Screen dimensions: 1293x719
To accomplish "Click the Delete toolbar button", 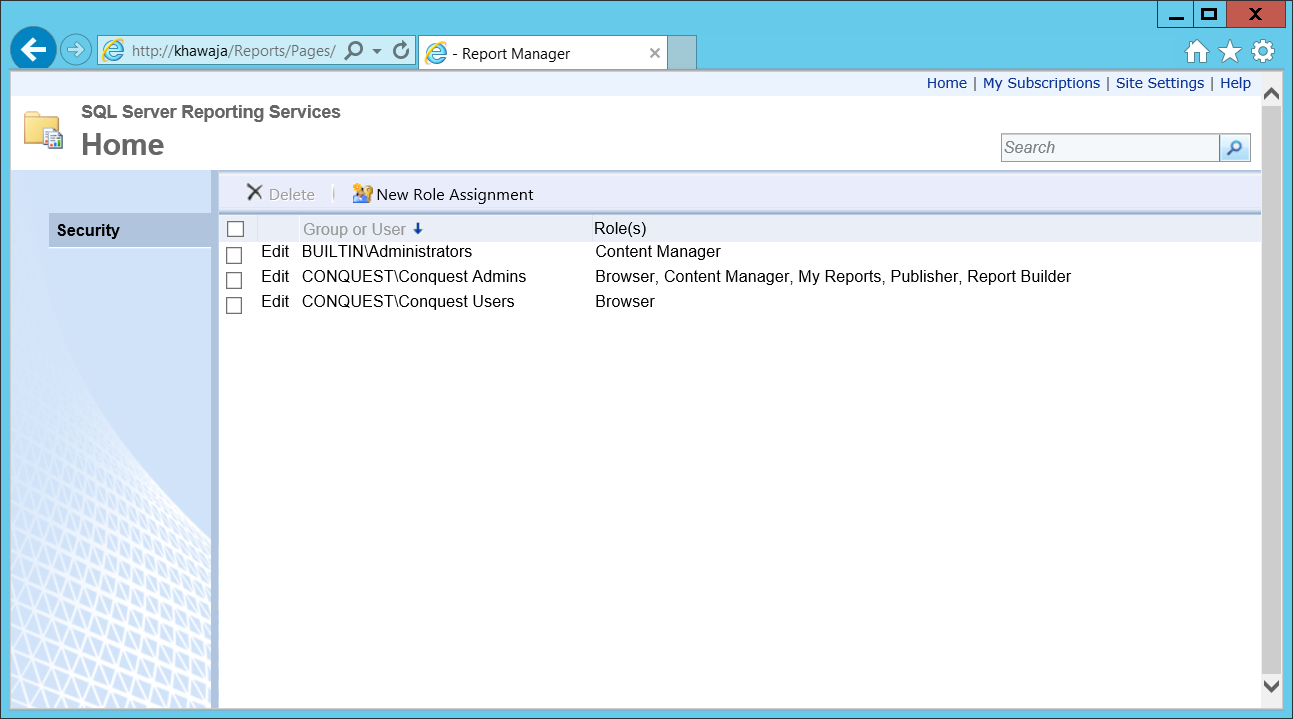I will 280,194.
